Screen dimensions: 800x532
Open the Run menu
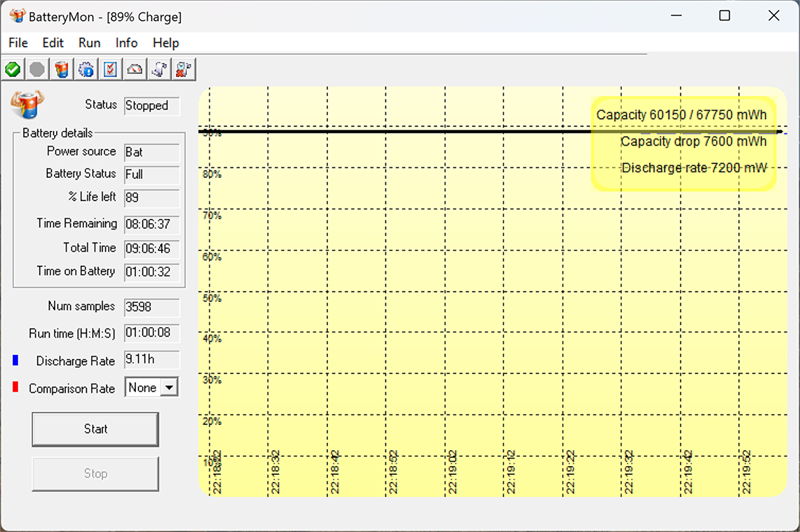tap(89, 43)
